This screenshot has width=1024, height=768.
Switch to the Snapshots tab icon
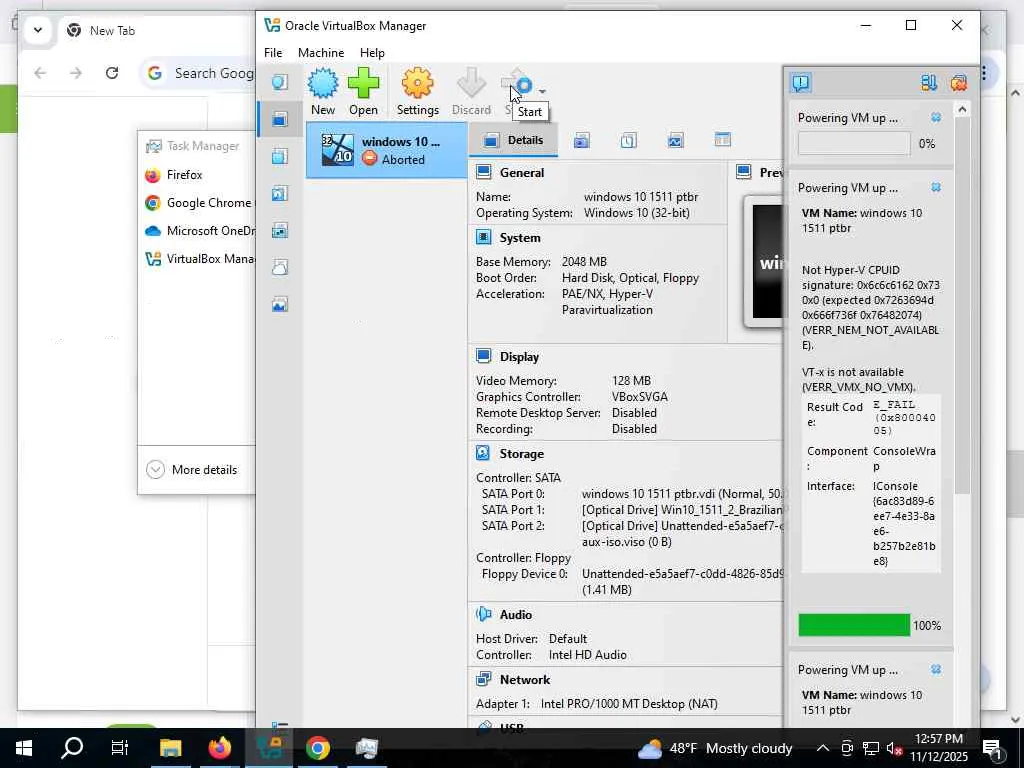click(581, 140)
